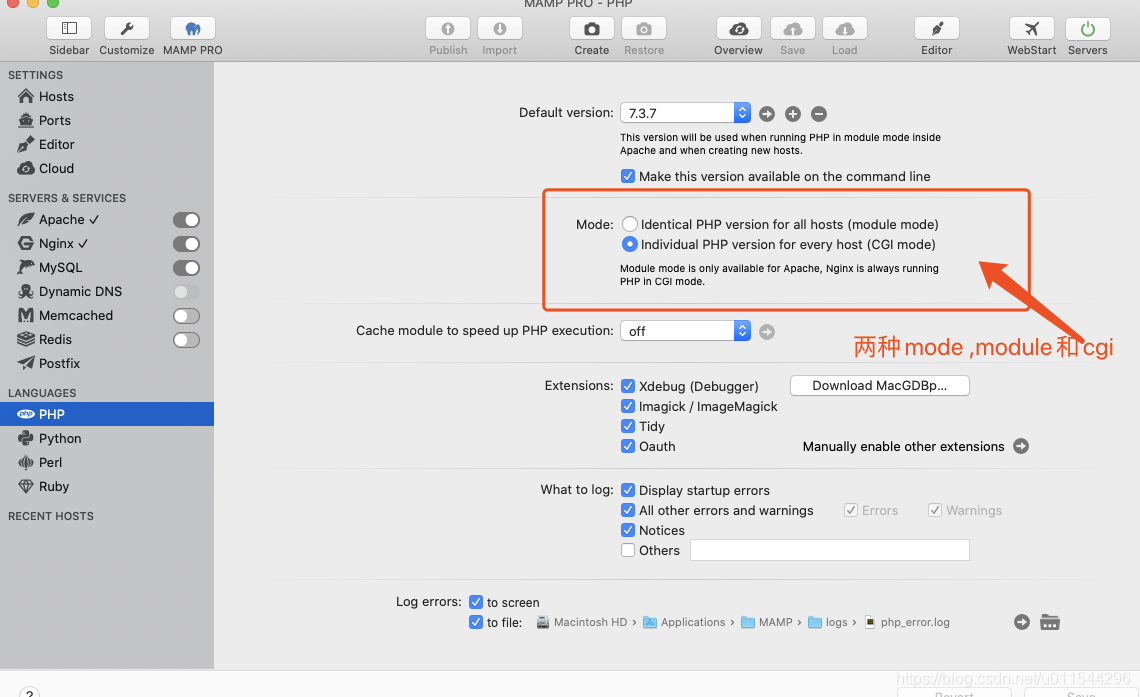Image resolution: width=1140 pixels, height=697 pixels.
Task: Open log file with arrow icon
Action: pos(1022,622)
